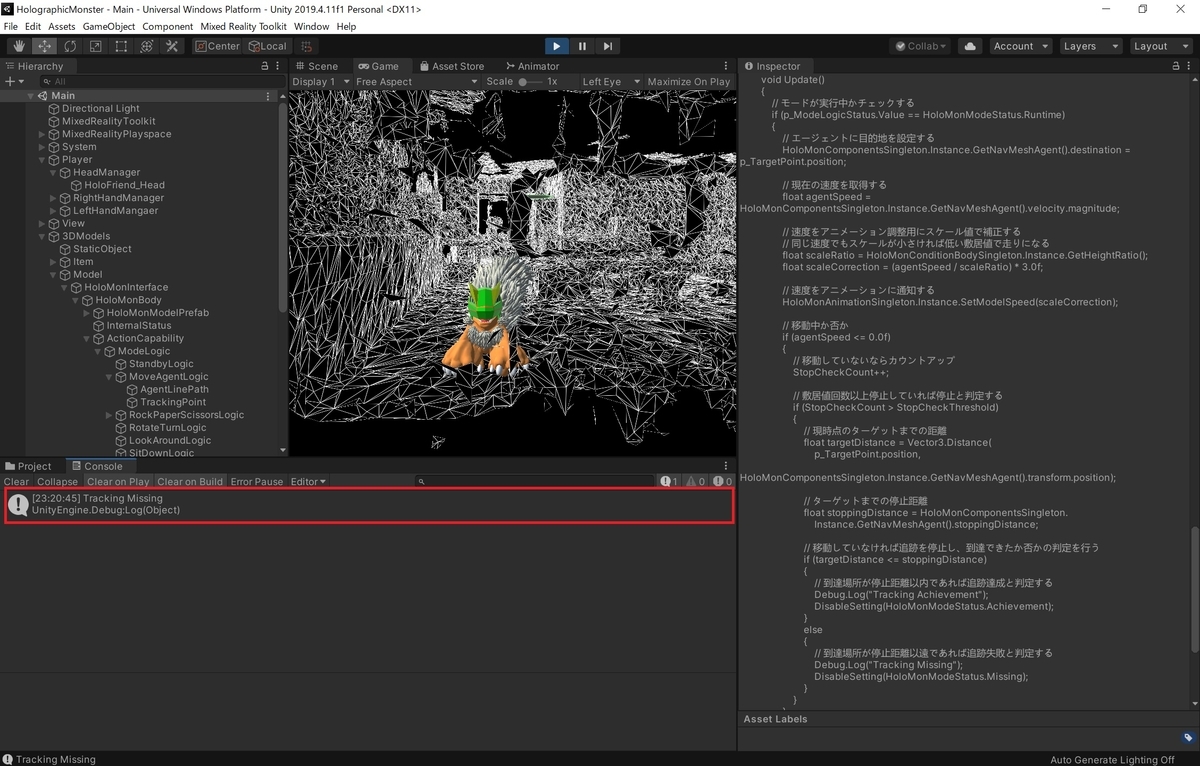Select the Hand tool in toolbar
Image resolution: width=1200 pixels, height=766 pixels.
tap(19, 46)
